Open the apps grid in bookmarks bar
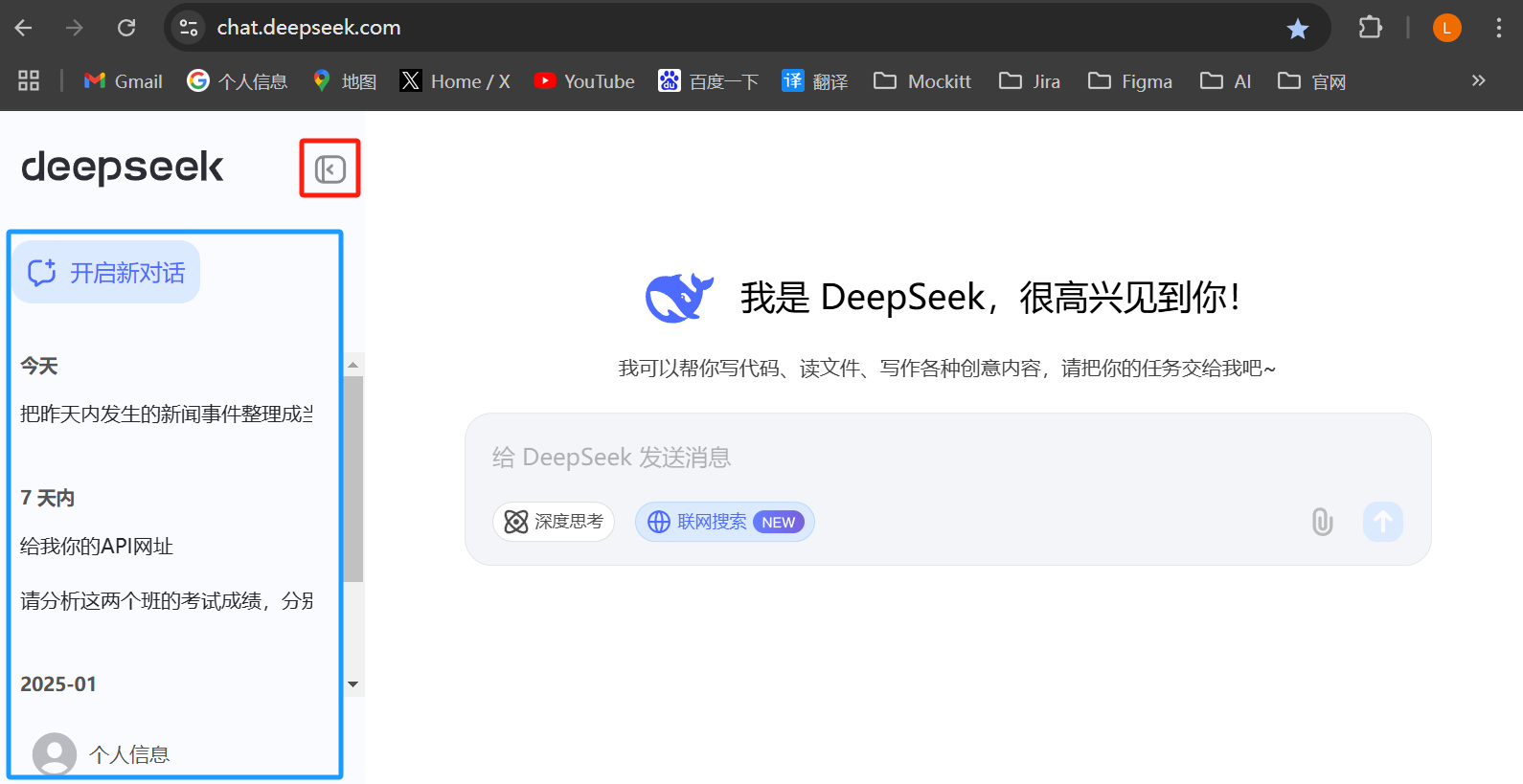Viewport: 1523px width, 784px height. click(x=29, y=81)
